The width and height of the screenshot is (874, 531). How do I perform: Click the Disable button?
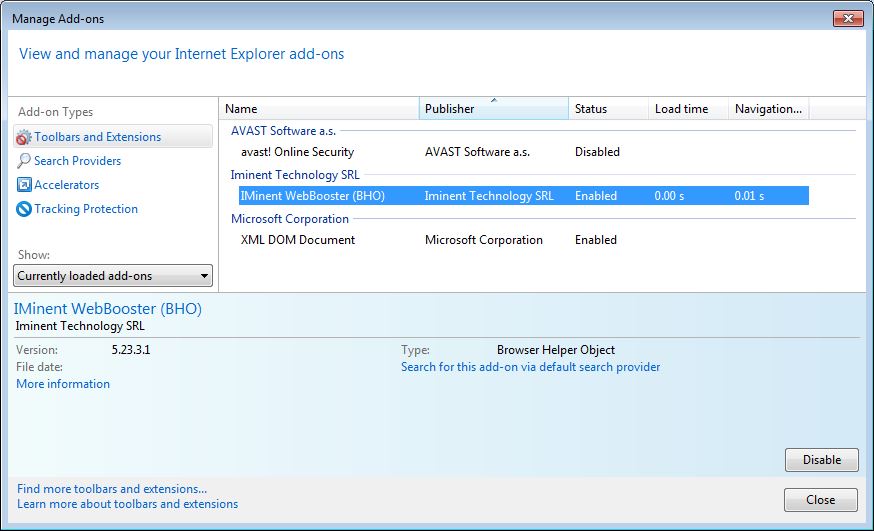click(822, 460)
